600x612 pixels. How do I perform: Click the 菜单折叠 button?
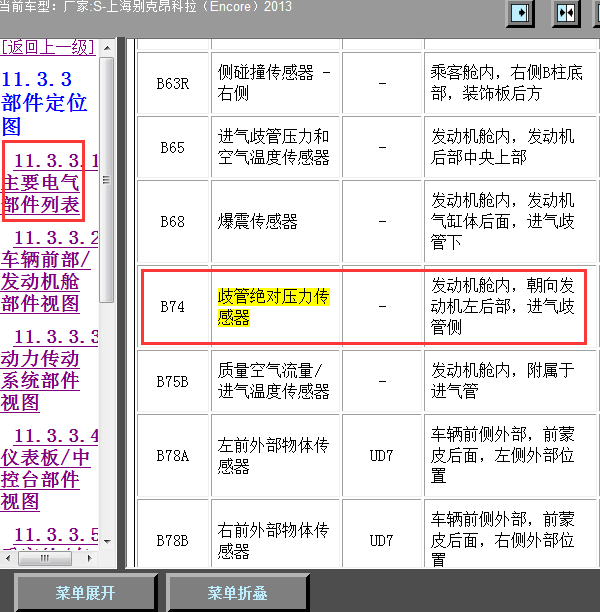click(x=237, y=592)
